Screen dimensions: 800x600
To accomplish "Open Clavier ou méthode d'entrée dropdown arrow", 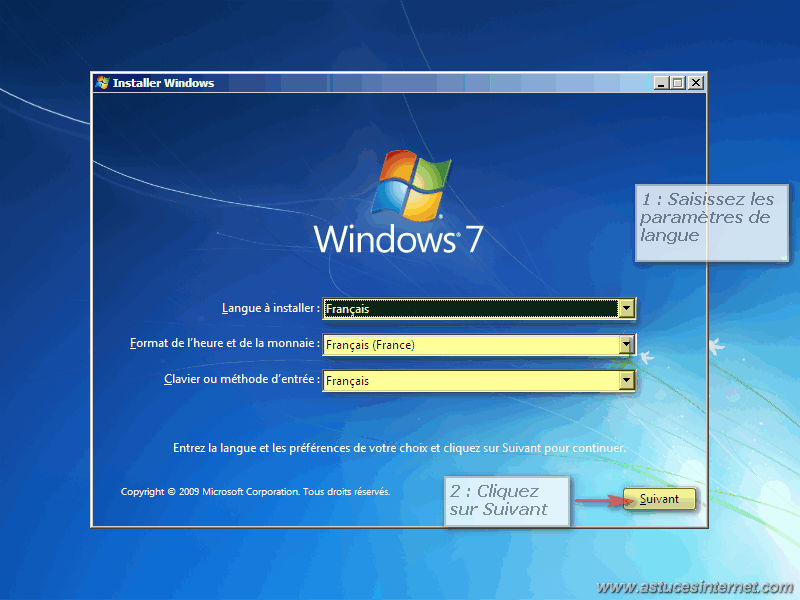I will 626,381.
